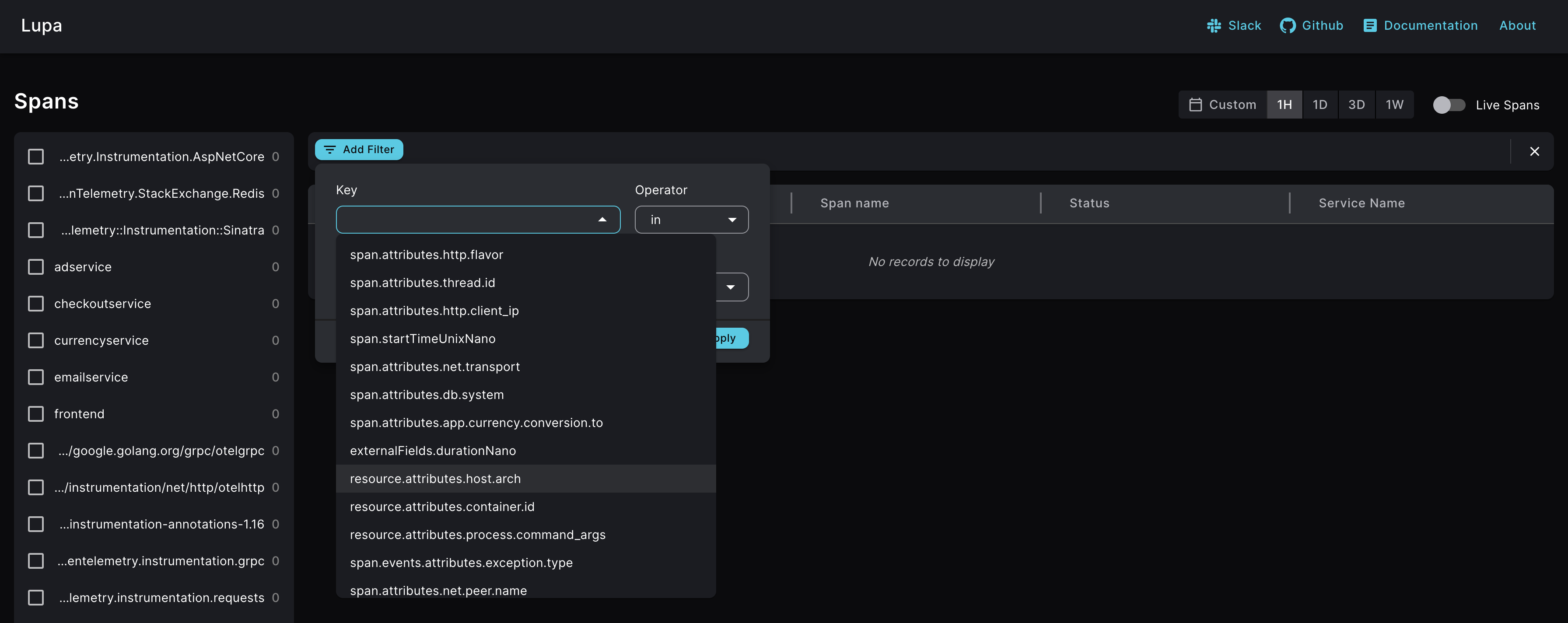Open the Operator dropdown showing 'in'
Viewport: 1568px width, 623px height.
point(692,219)
